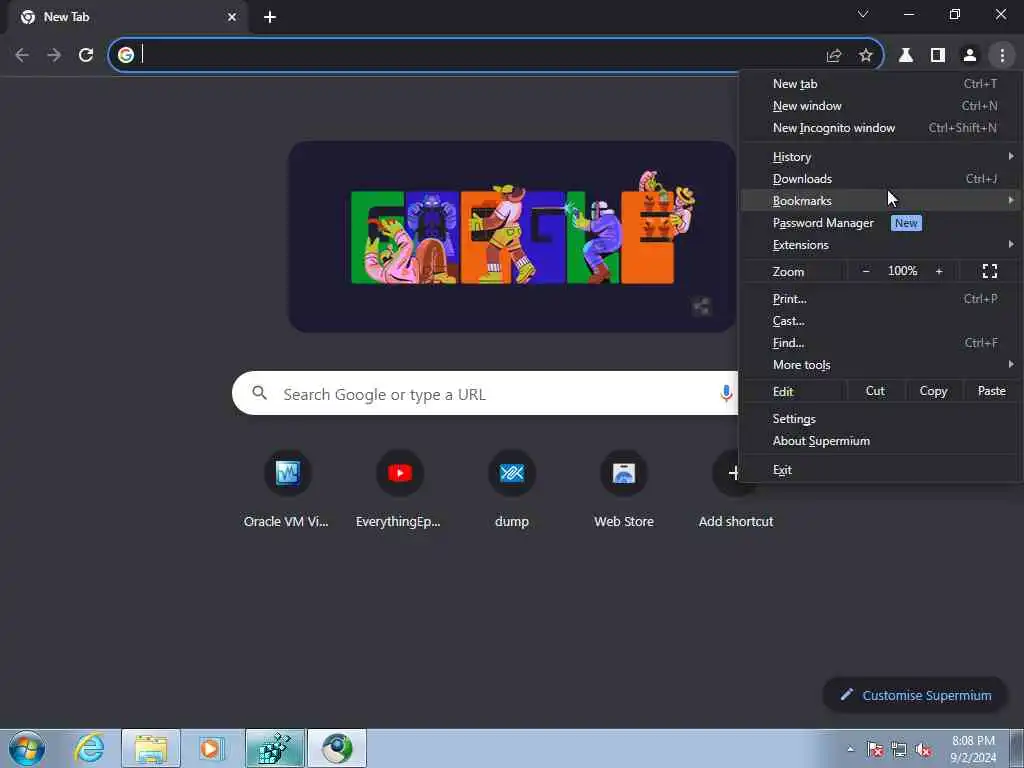Reload the page with the refresh icon
The height and width of the screenshot is (768, 1024).
click(x=86, y=56)
